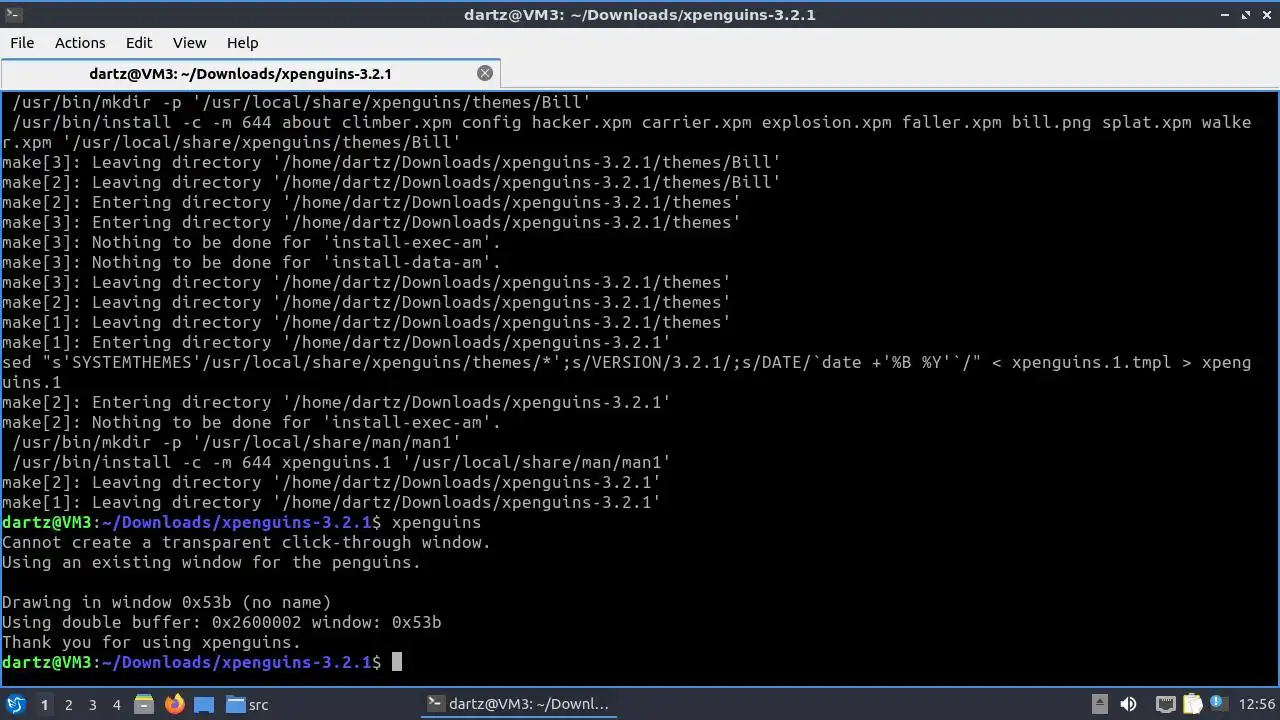Switch to workspace 4

tap(116, 704)
